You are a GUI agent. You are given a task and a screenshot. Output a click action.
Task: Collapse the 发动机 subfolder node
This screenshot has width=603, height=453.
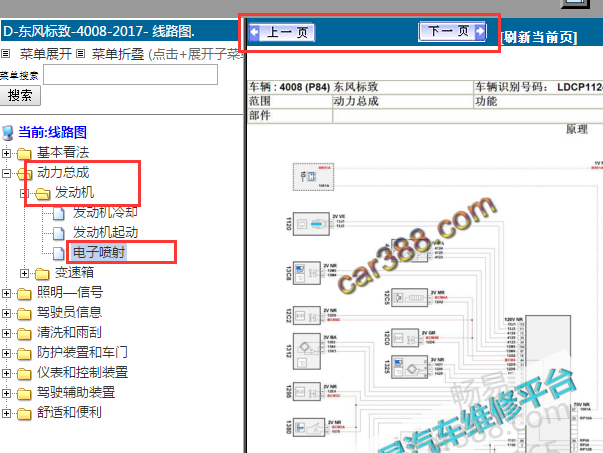[x=24, y=193]
